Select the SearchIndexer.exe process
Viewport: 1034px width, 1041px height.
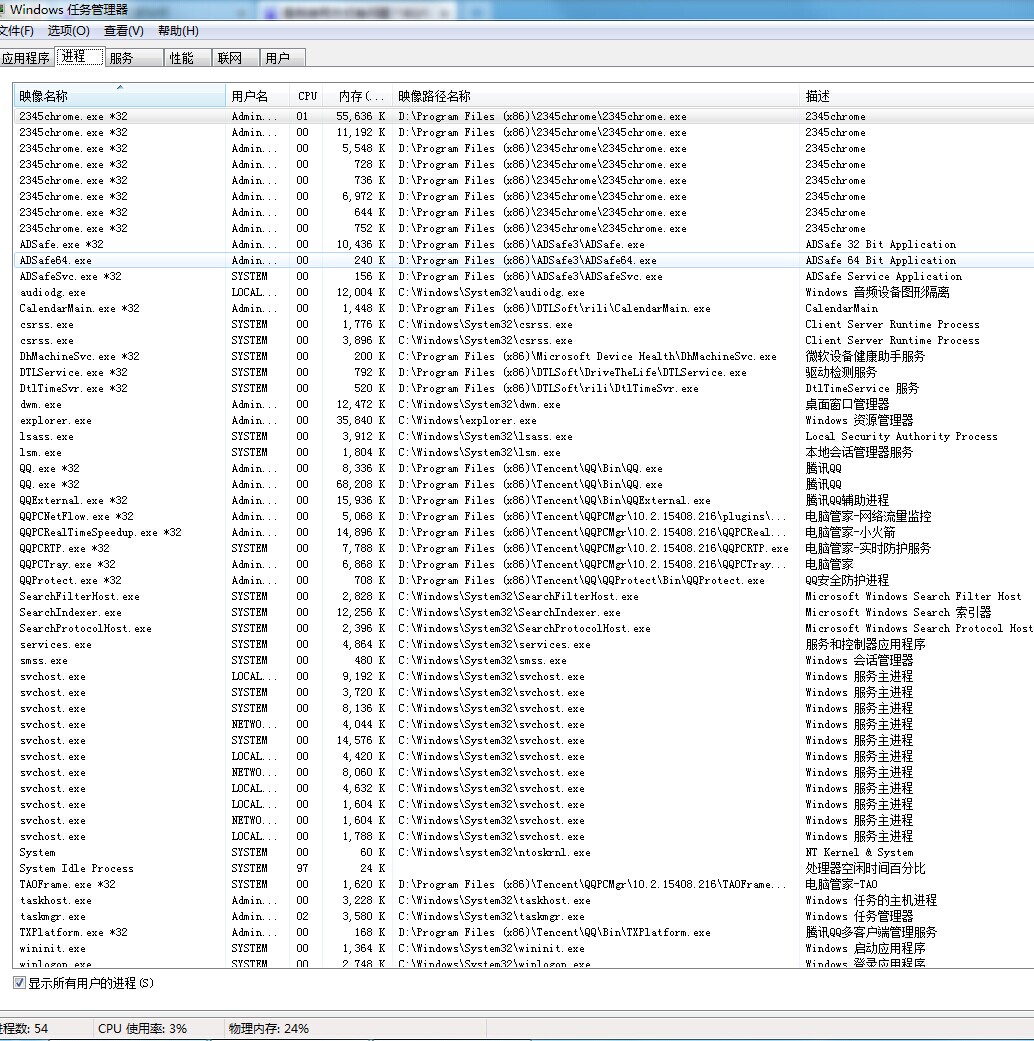click(x=523, y=612)
